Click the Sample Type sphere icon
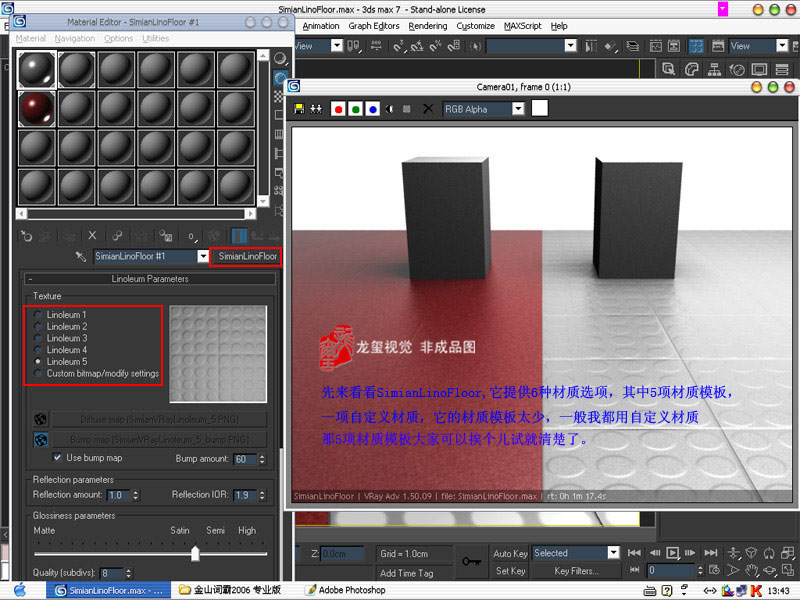The image size is (800, 600). pos(280,59)
